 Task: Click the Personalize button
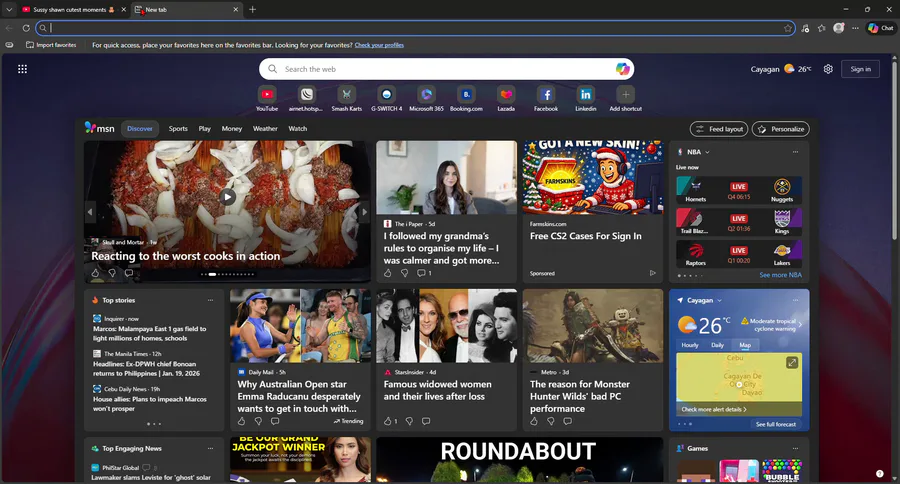781,129
